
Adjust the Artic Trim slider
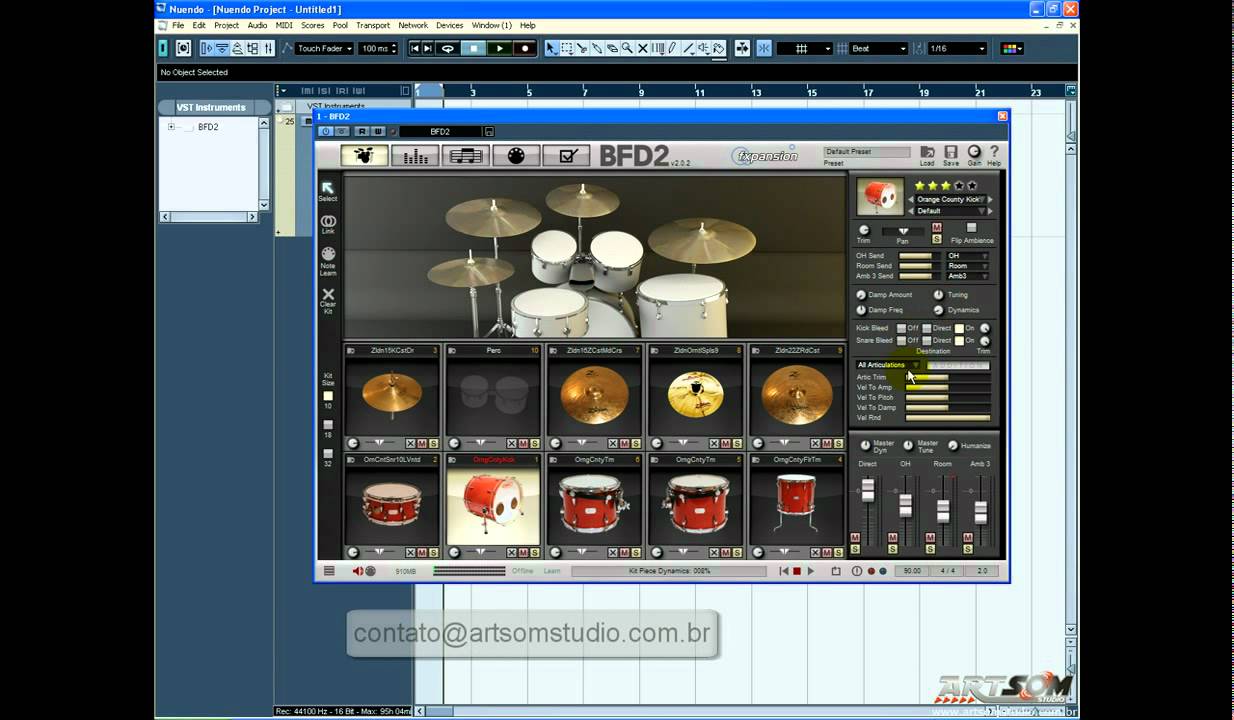point(947,377)
